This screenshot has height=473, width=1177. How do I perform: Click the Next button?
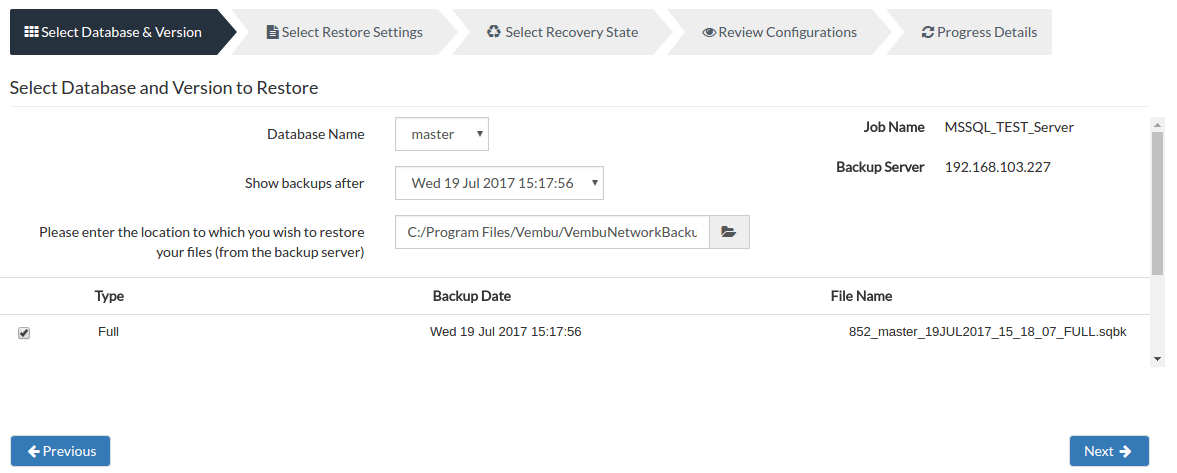[x=1109, y=451]
